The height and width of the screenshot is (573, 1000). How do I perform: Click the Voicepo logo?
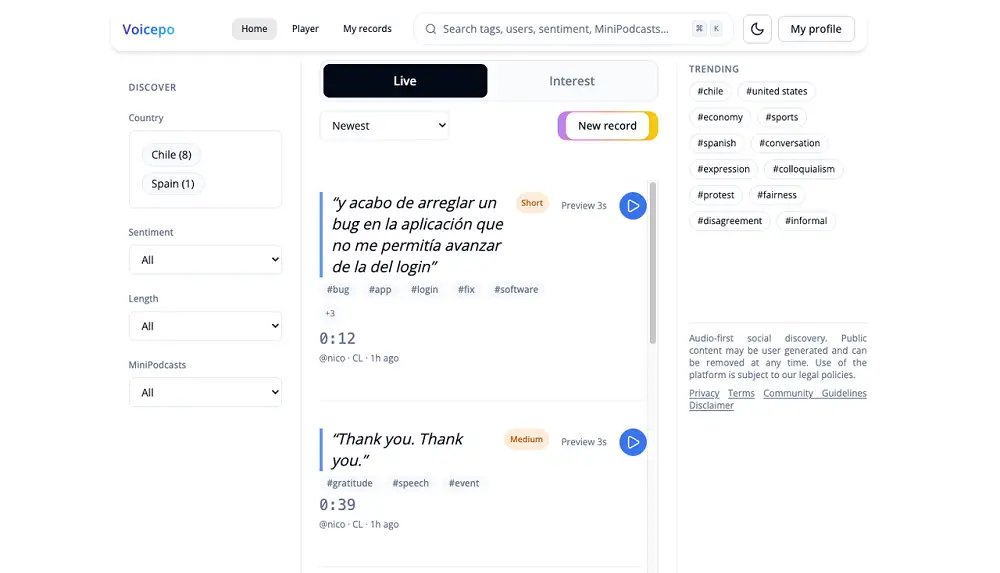(x=148, y=29)
